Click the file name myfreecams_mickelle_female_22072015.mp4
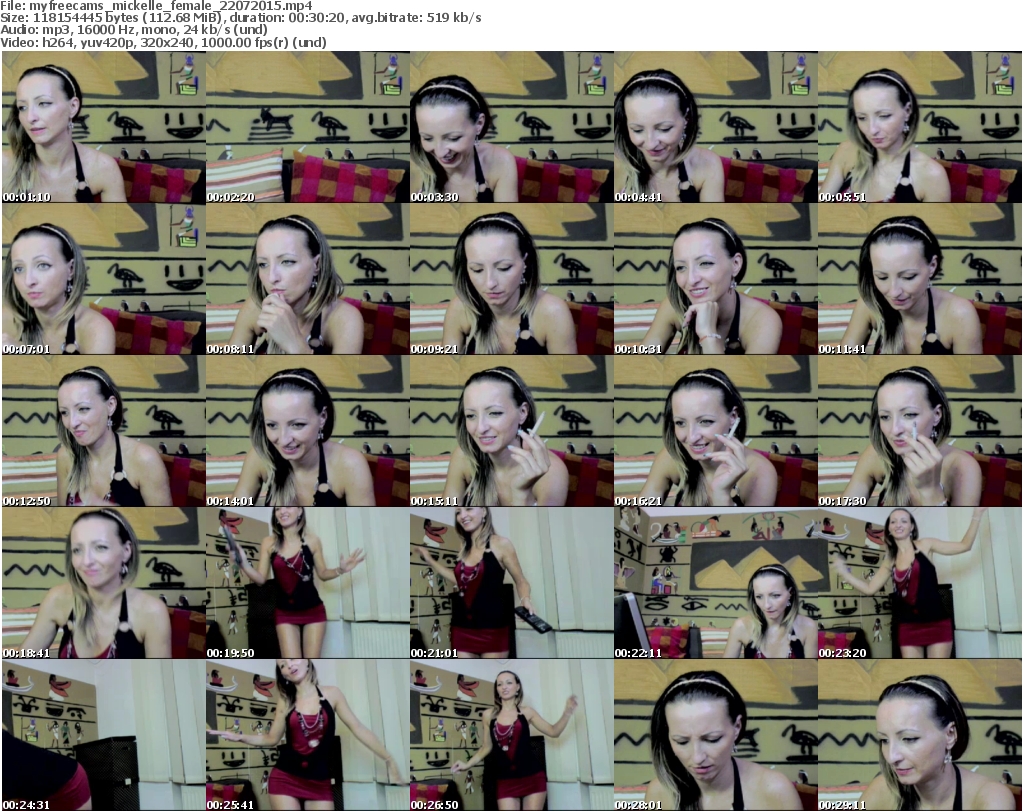The width and height of the screenshot is (1024, 811). point(170,6)
